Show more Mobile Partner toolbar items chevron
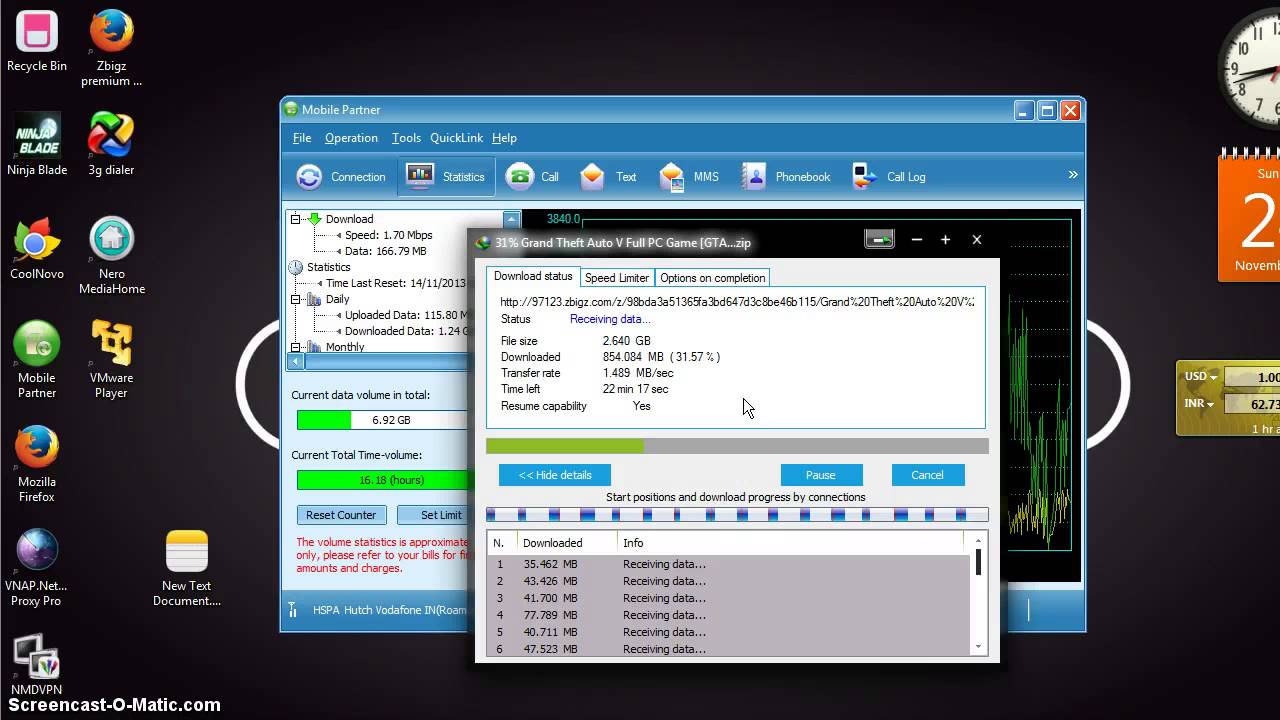The width and height of the screenshot is (1280, 720). (x=1073, y=175)
